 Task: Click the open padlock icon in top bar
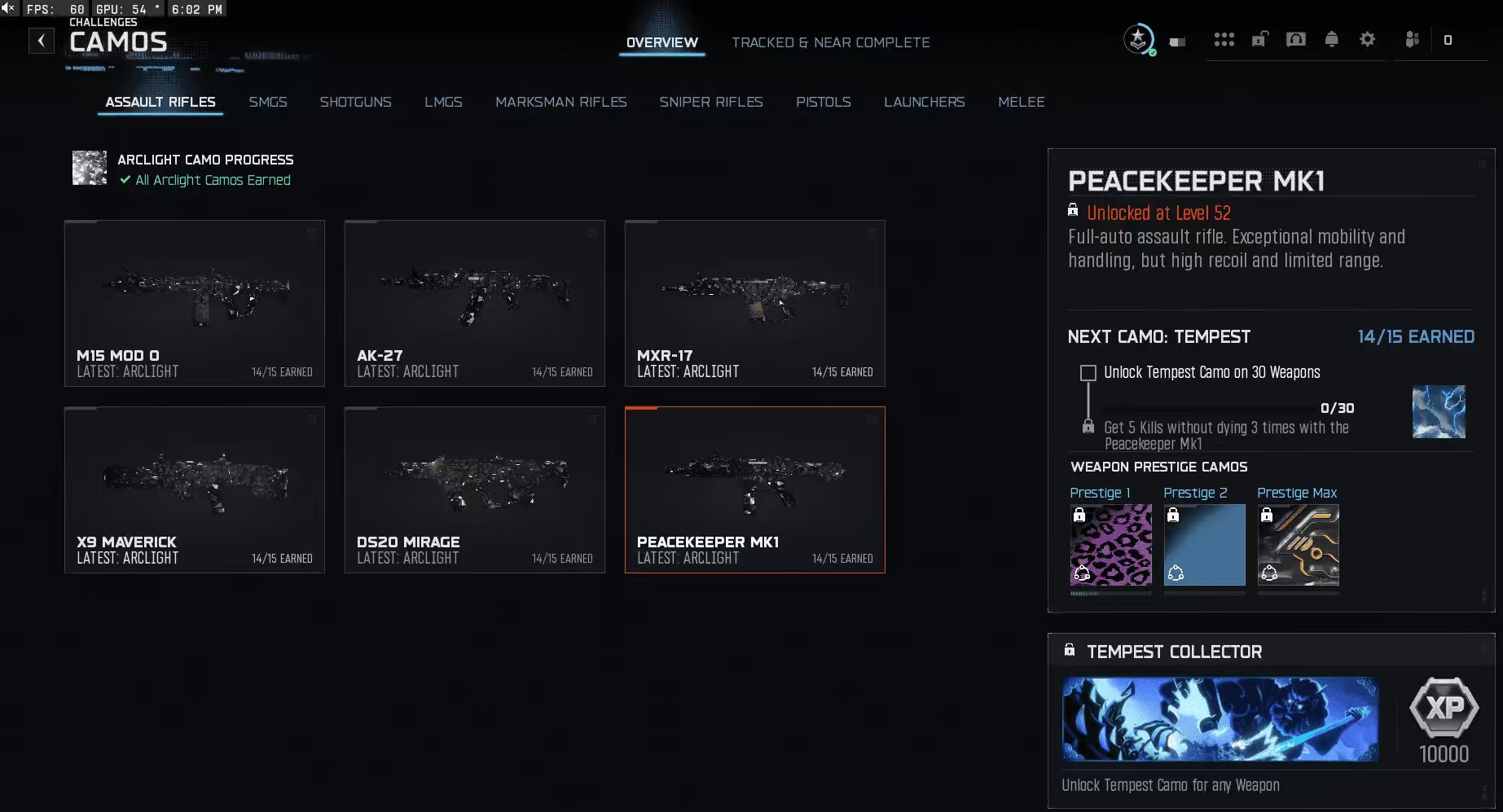(1259, 39)
